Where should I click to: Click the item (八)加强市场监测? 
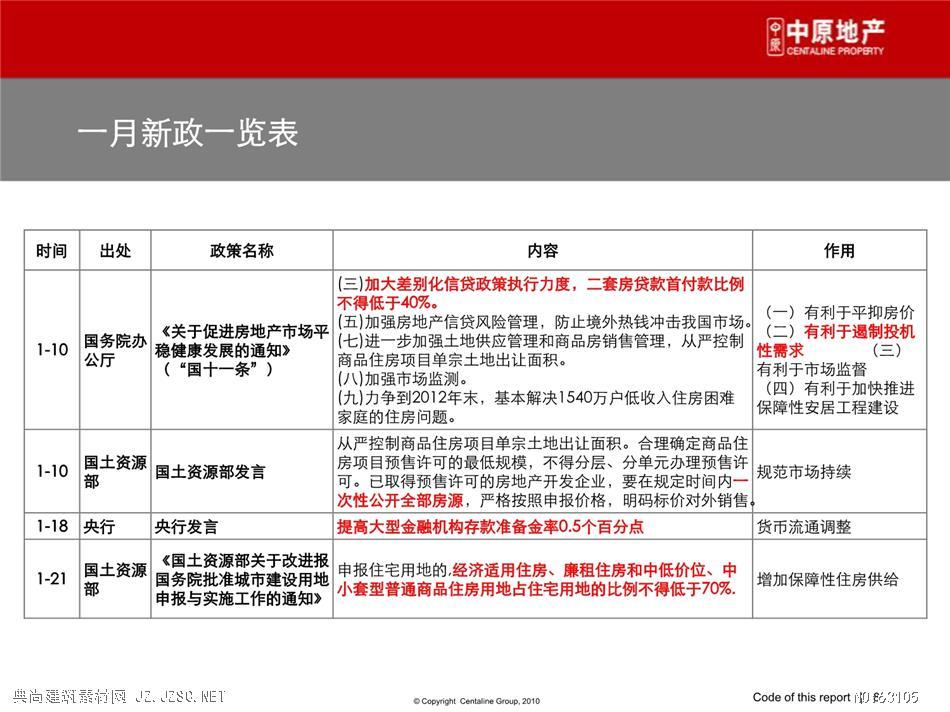pyautogui.click(x=402, y=379)
